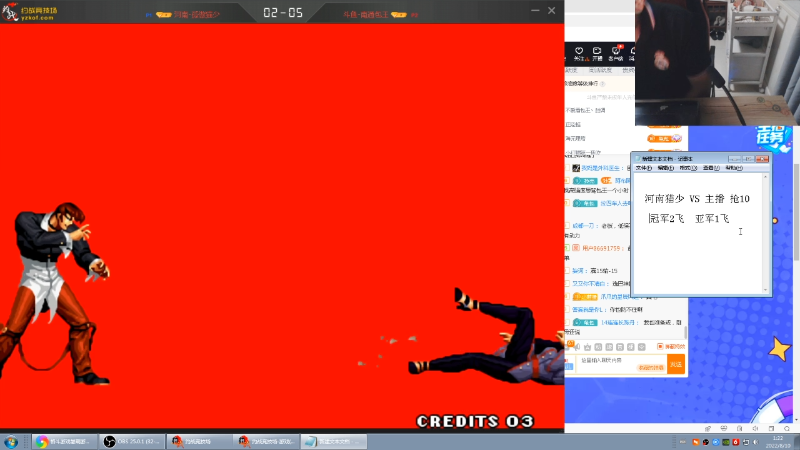Click the second browser status bar icon

(723, 429)
